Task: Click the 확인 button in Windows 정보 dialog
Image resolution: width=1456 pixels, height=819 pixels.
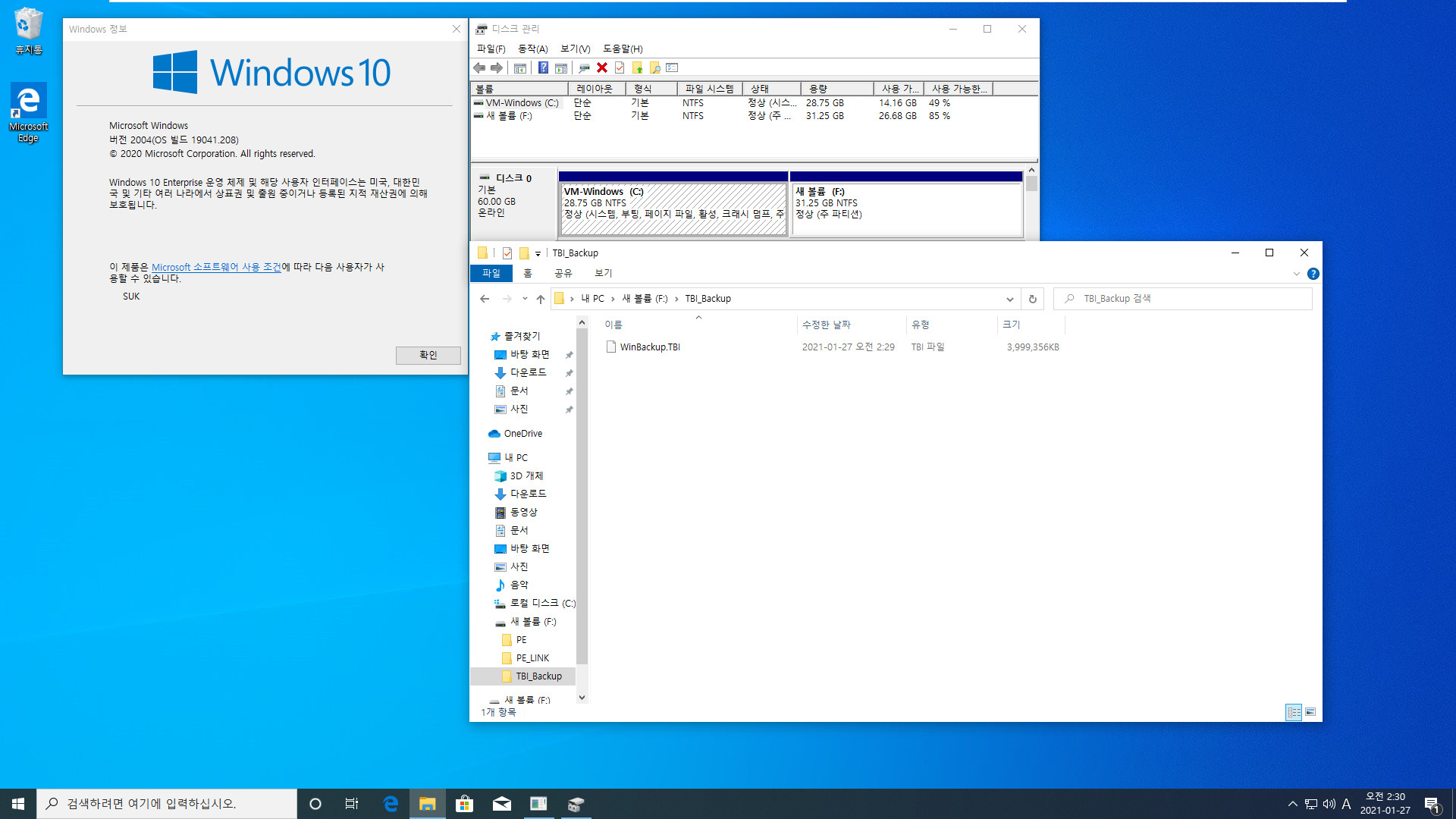Action: tap(428, 355)
